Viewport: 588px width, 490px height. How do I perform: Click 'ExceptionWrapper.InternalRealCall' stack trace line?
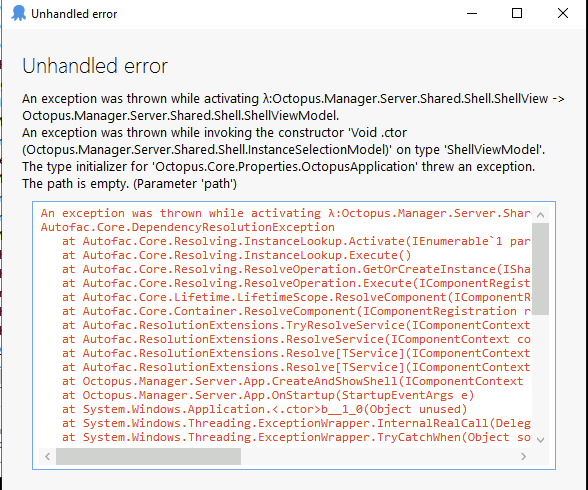[x=296, y=423]
